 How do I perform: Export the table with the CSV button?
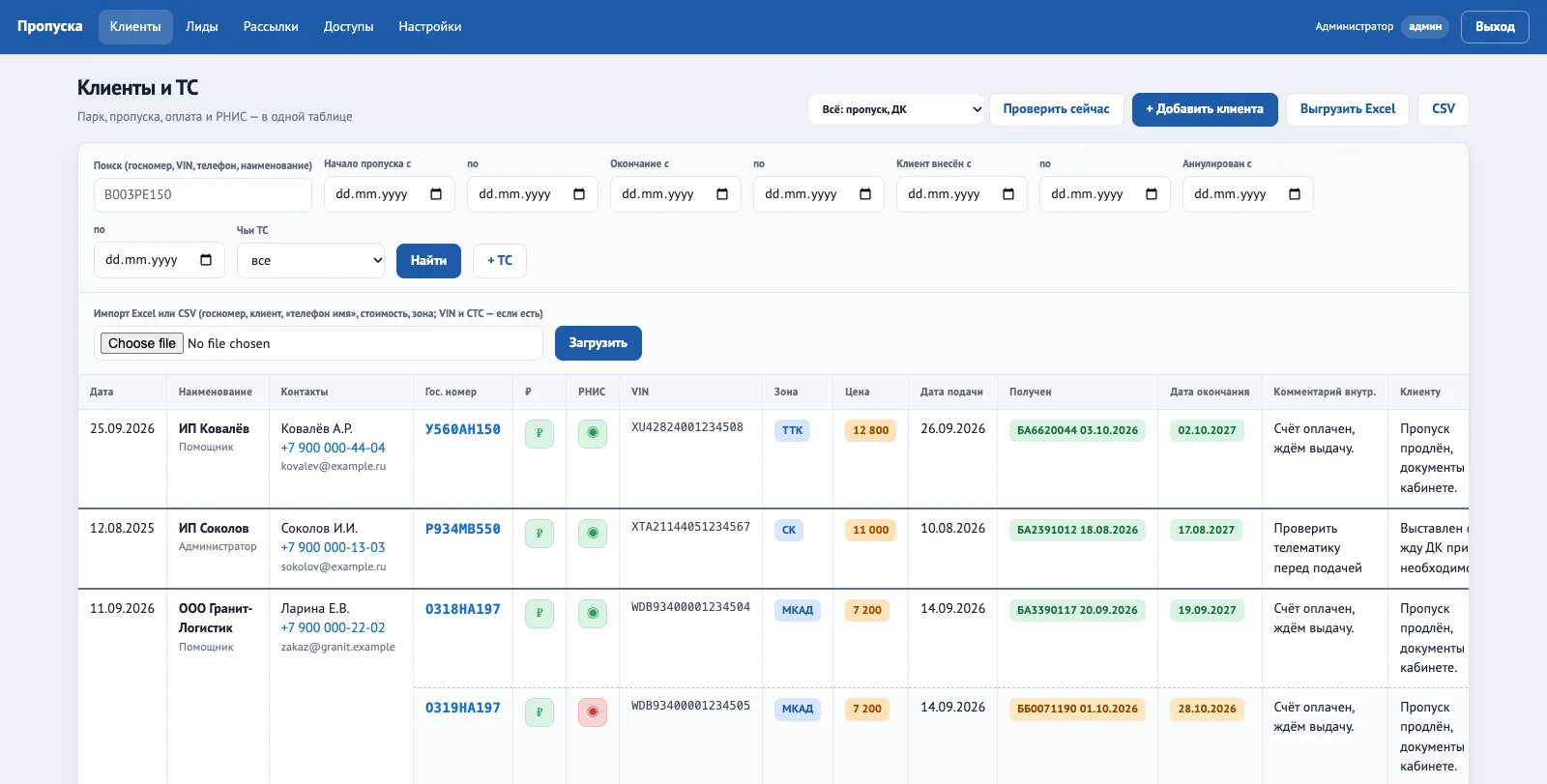tap(1444, 109)
